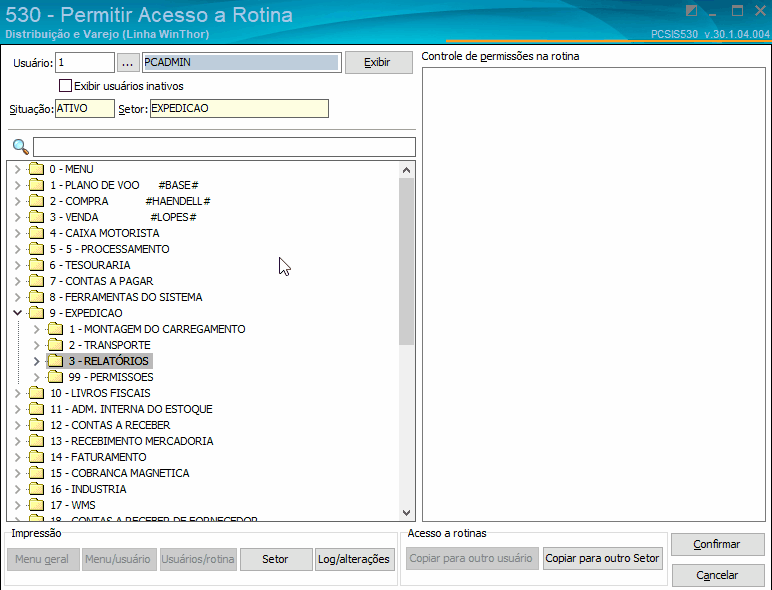This screenshot has height=590, width=772.
Task: Click the tree vertical scrollbar thumb
Action: click(406, 262)
